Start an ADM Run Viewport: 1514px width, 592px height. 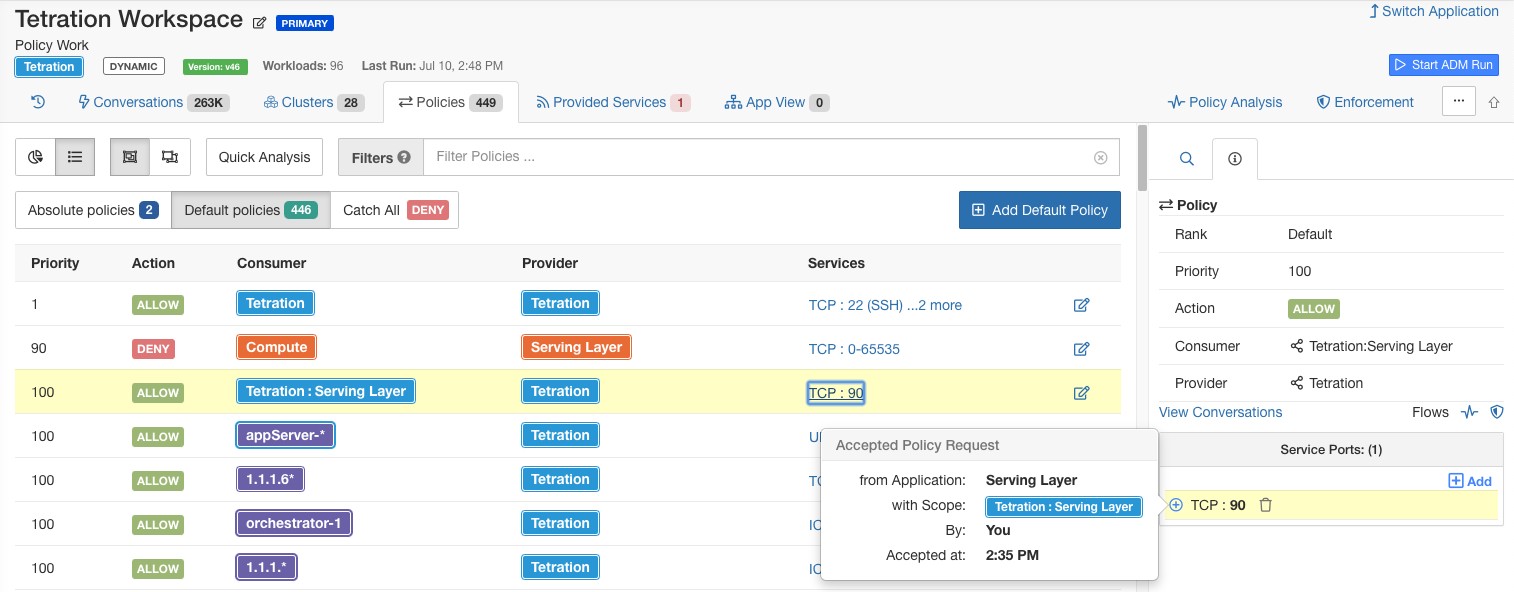pos(1443,64)
